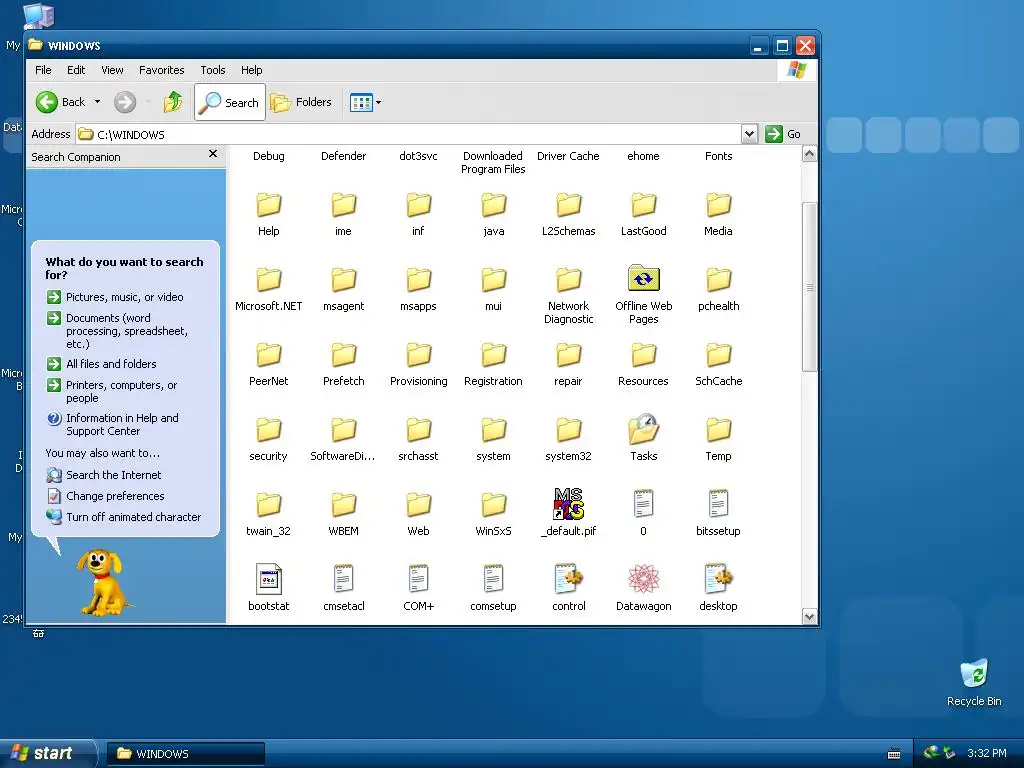The image size is (1024, 768).
Task: Search for Printers, computers, or people
Action: pyautogui.click(x=112, y=391)
